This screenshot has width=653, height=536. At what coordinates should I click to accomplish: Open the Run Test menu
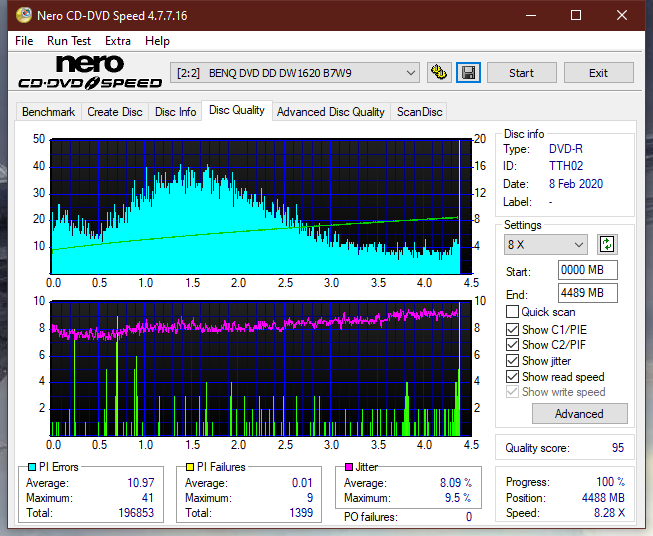[x=69, y=41]
